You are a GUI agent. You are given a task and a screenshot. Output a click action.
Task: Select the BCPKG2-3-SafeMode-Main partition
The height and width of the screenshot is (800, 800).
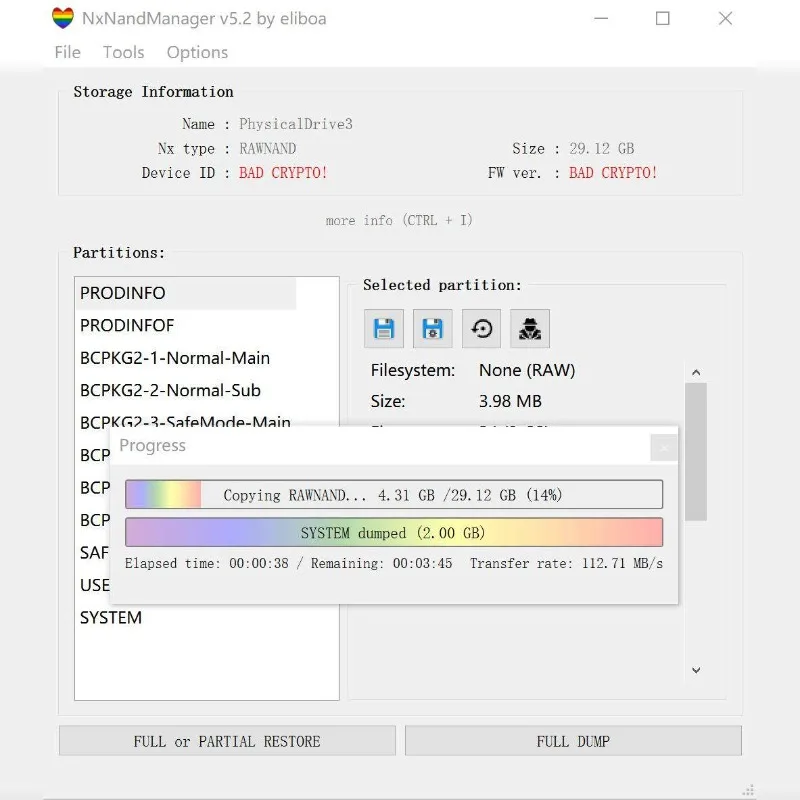tap(185, 421)
